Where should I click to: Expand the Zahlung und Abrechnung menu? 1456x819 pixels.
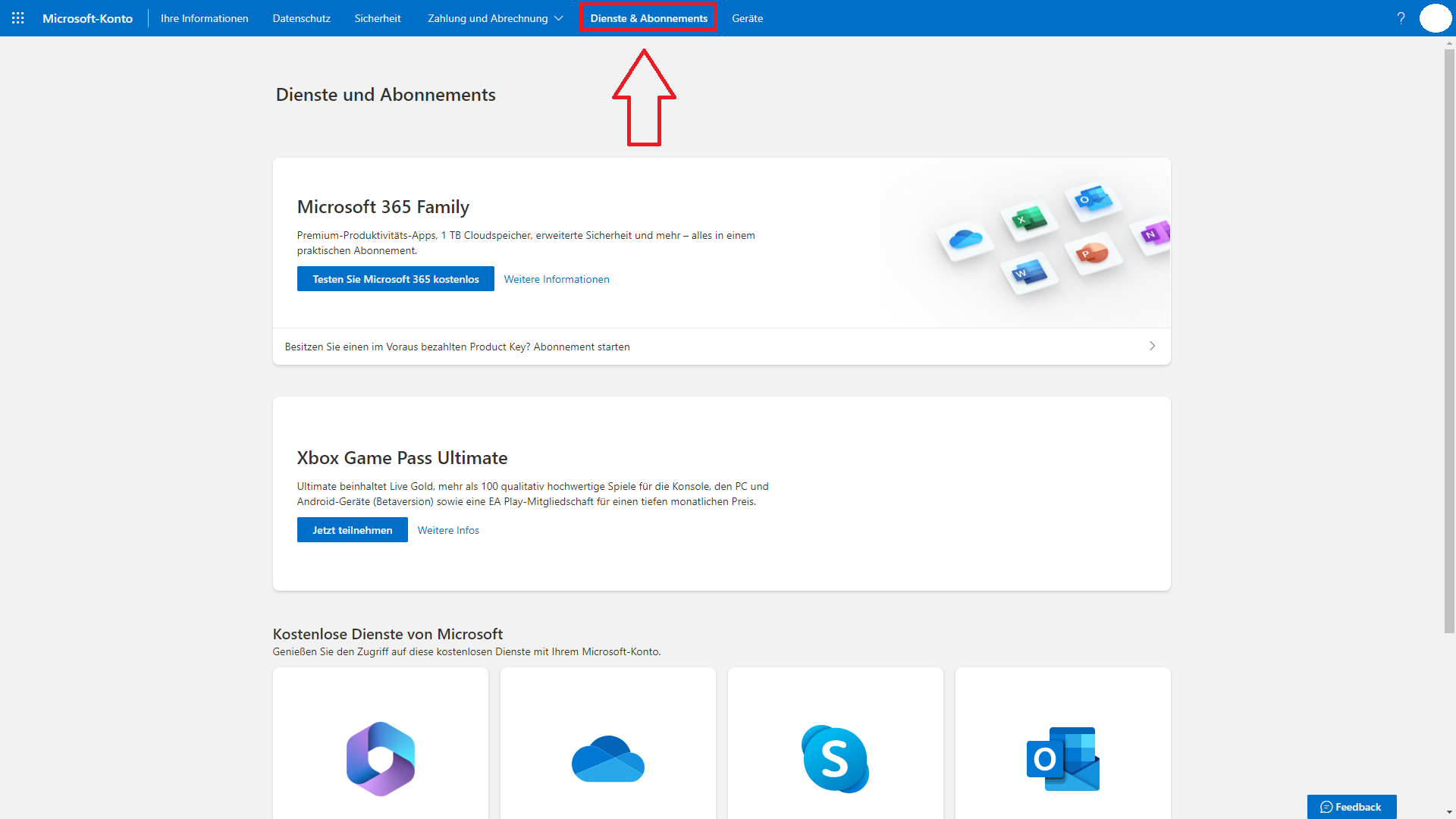(495, 18)
